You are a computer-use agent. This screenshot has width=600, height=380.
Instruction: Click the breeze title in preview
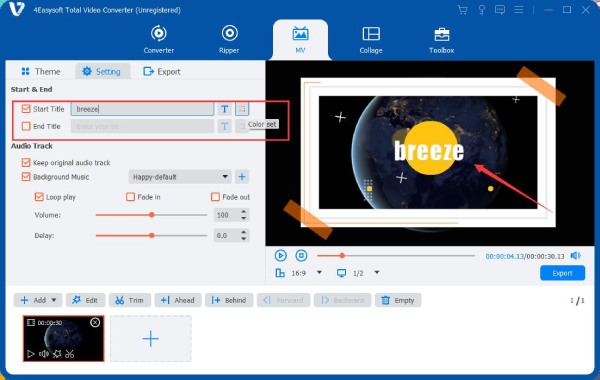429,151
